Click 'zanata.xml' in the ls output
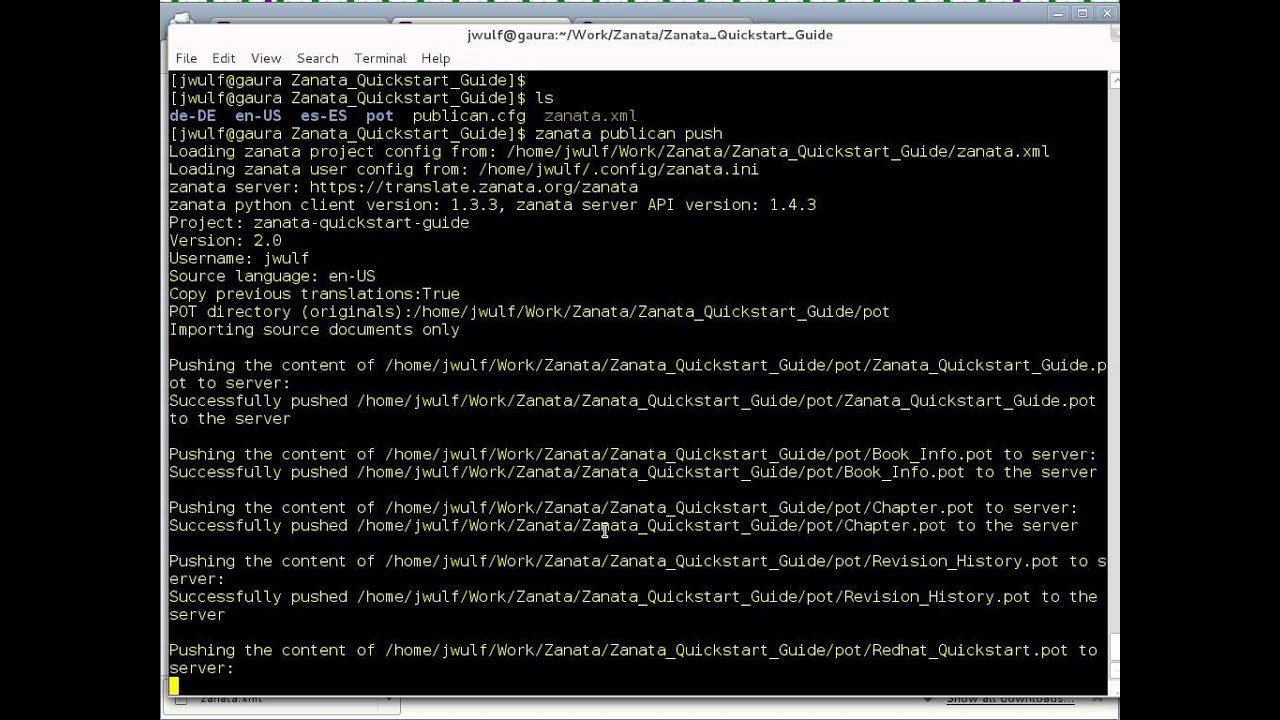Image resolution: width=1280 pixels, height=720 pixels. (590, 116)
